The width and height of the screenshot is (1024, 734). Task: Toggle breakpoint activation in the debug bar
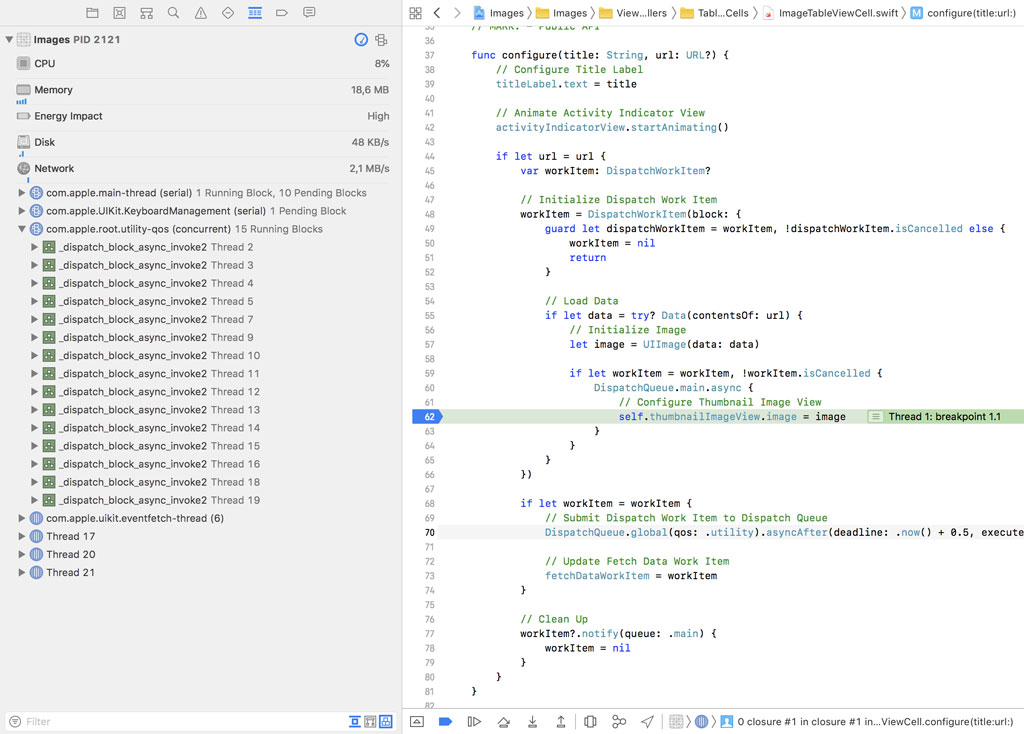[x=444, y=721]
